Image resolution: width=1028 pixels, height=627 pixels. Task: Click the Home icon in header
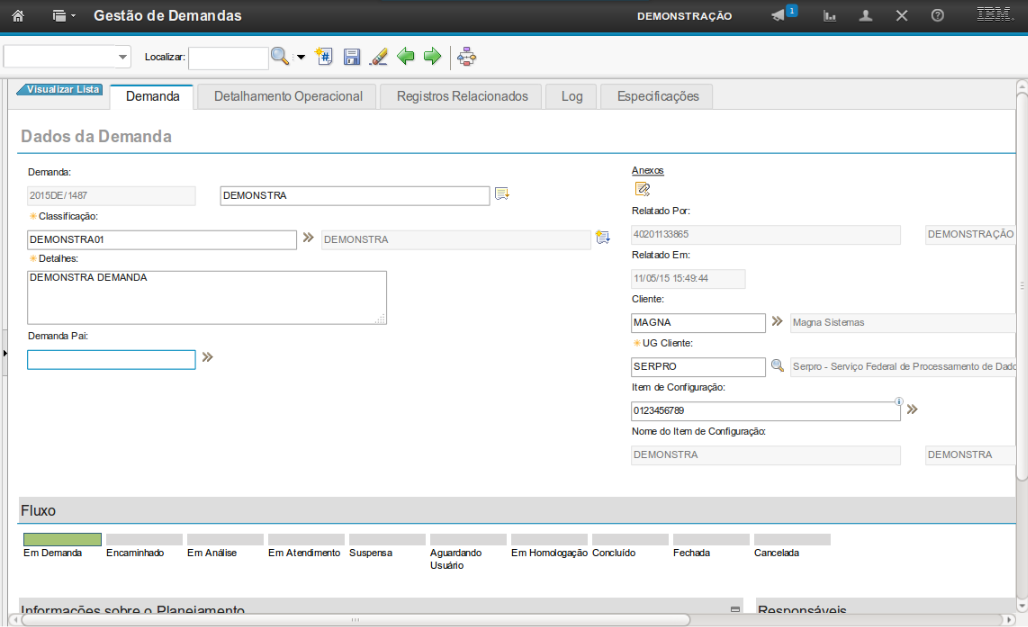17,16
